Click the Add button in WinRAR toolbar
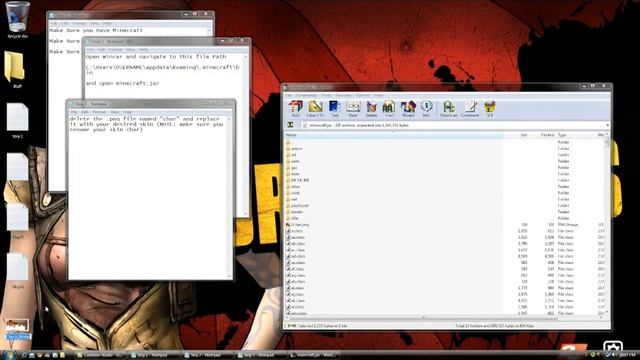Screen dimensions: 640x360 (295, 109)
